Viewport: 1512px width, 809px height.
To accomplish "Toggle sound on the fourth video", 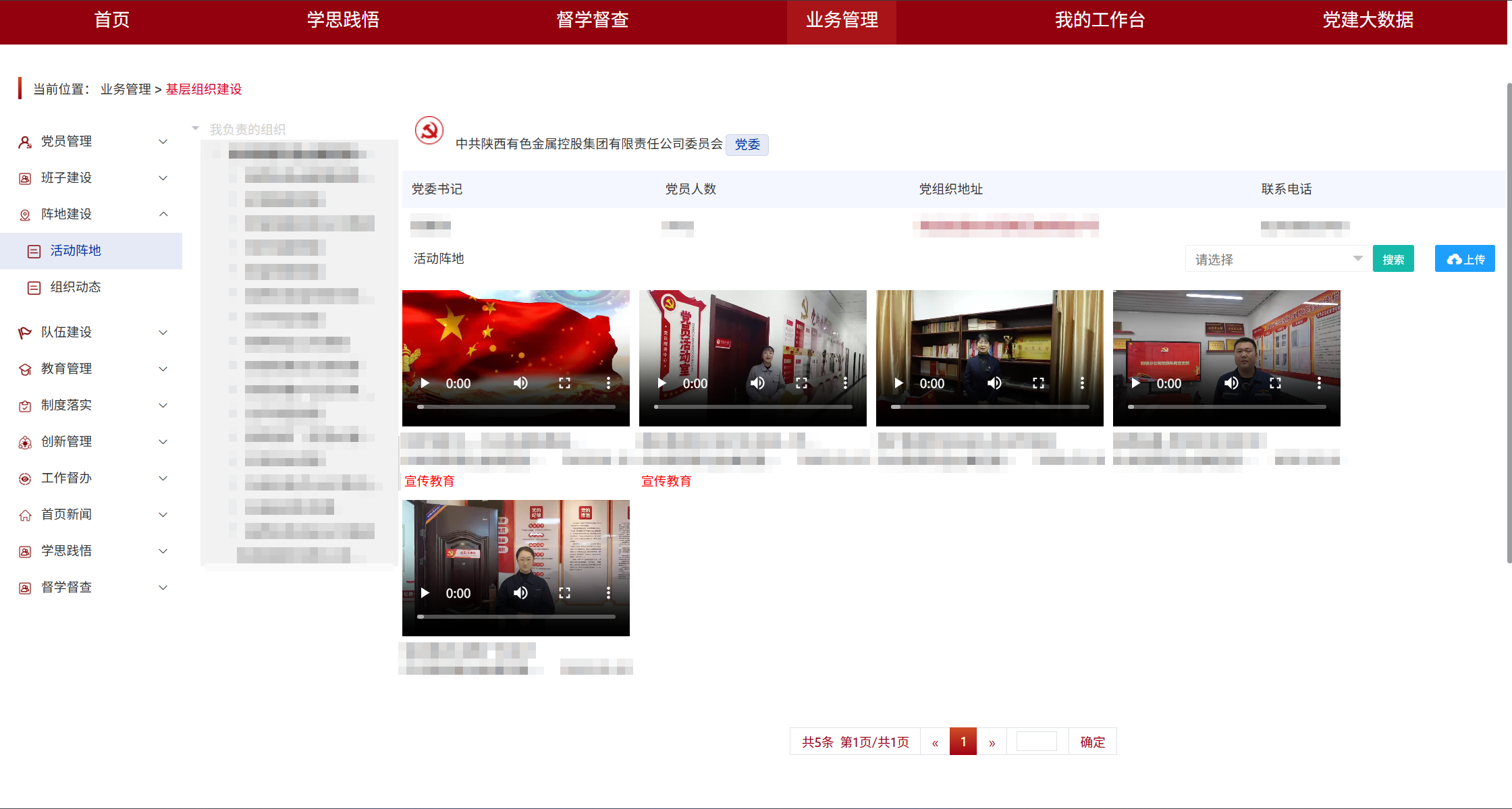I will (1231, 383).
